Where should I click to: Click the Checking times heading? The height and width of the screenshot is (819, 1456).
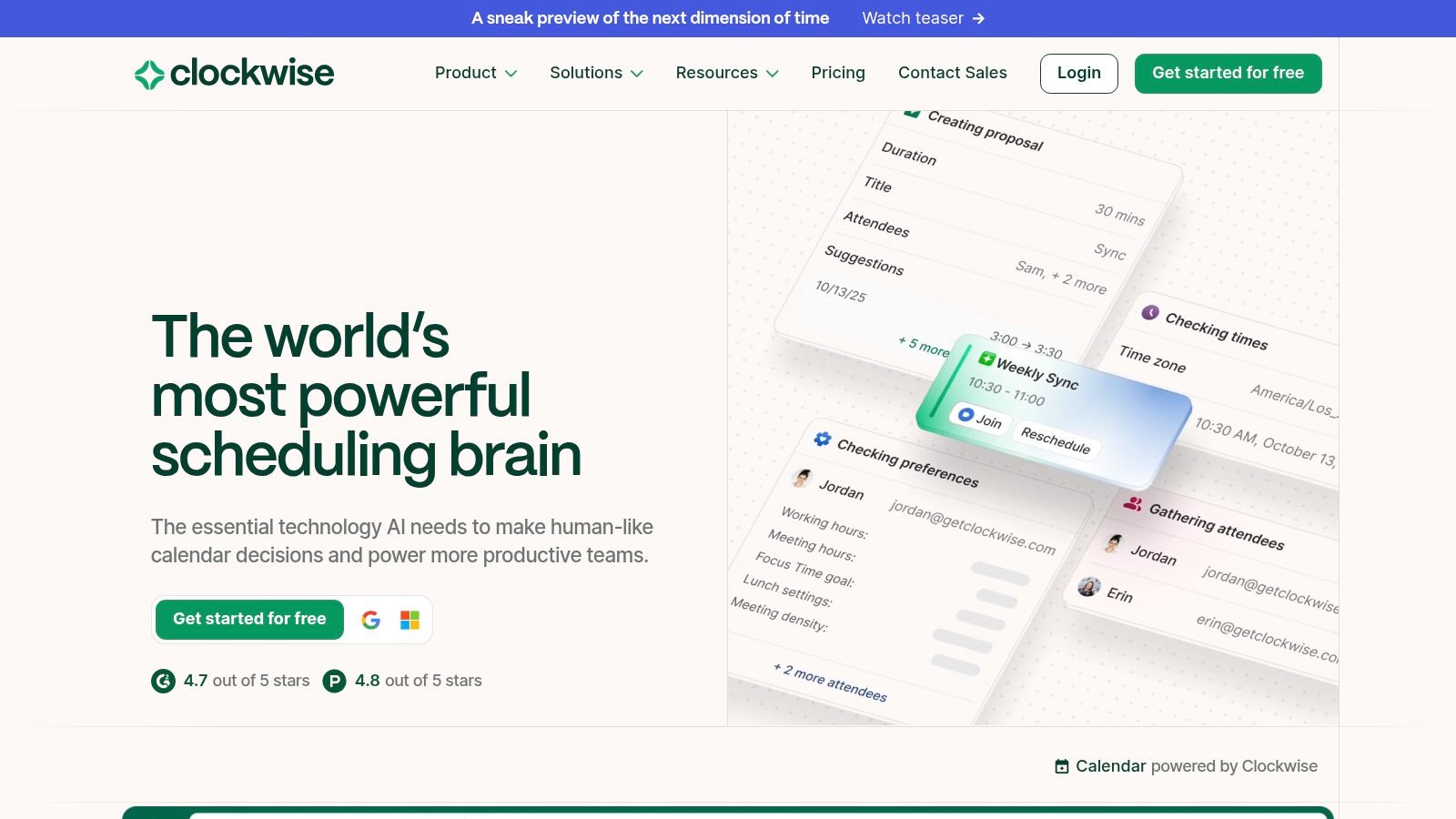click(1217, 331)
